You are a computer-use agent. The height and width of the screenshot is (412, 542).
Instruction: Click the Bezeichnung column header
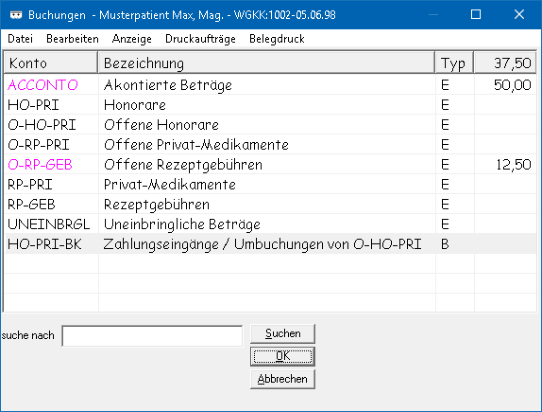(267, 63)
